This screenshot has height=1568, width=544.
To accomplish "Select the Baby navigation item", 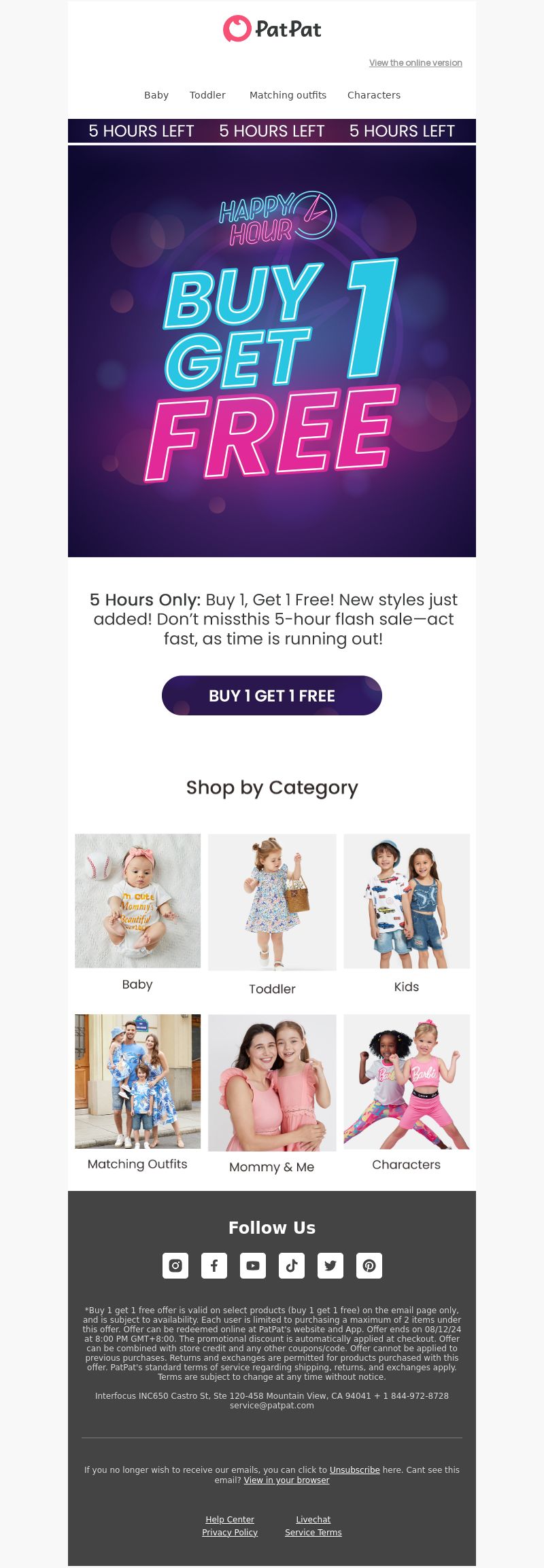I will coord(156,95).
